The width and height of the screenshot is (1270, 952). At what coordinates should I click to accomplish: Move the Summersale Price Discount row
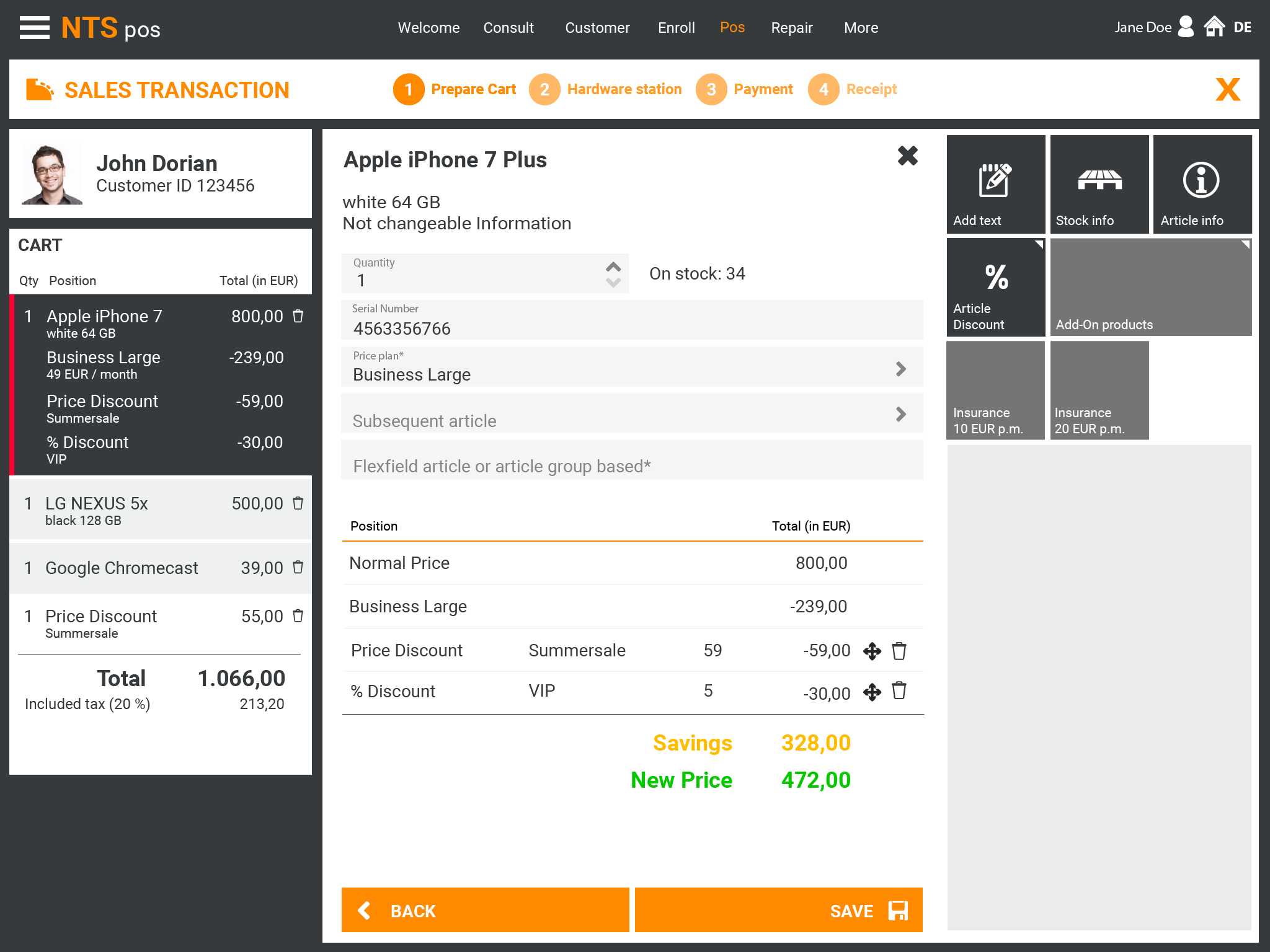click(872, 651)
